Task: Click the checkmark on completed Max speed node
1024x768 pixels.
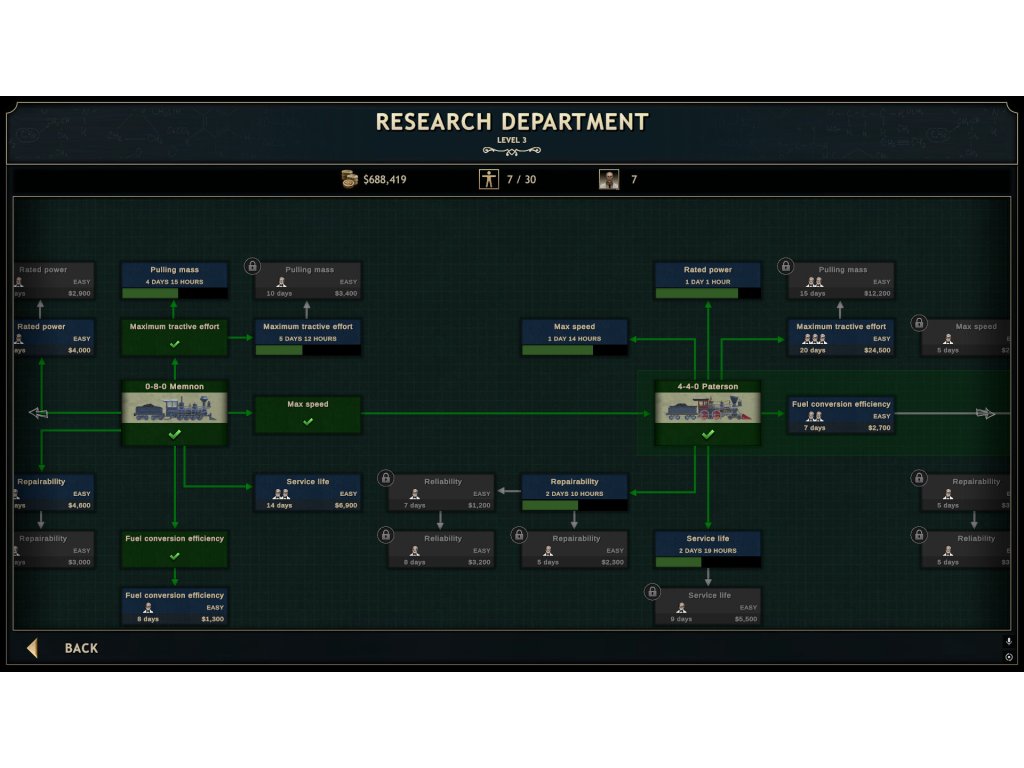Action: coord(308,421)
